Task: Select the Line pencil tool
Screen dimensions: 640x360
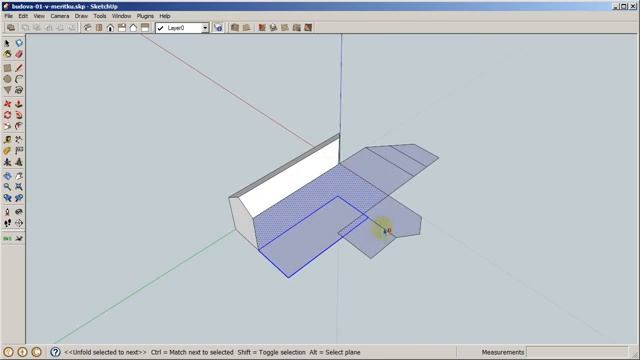Action: tap(19, 68)
